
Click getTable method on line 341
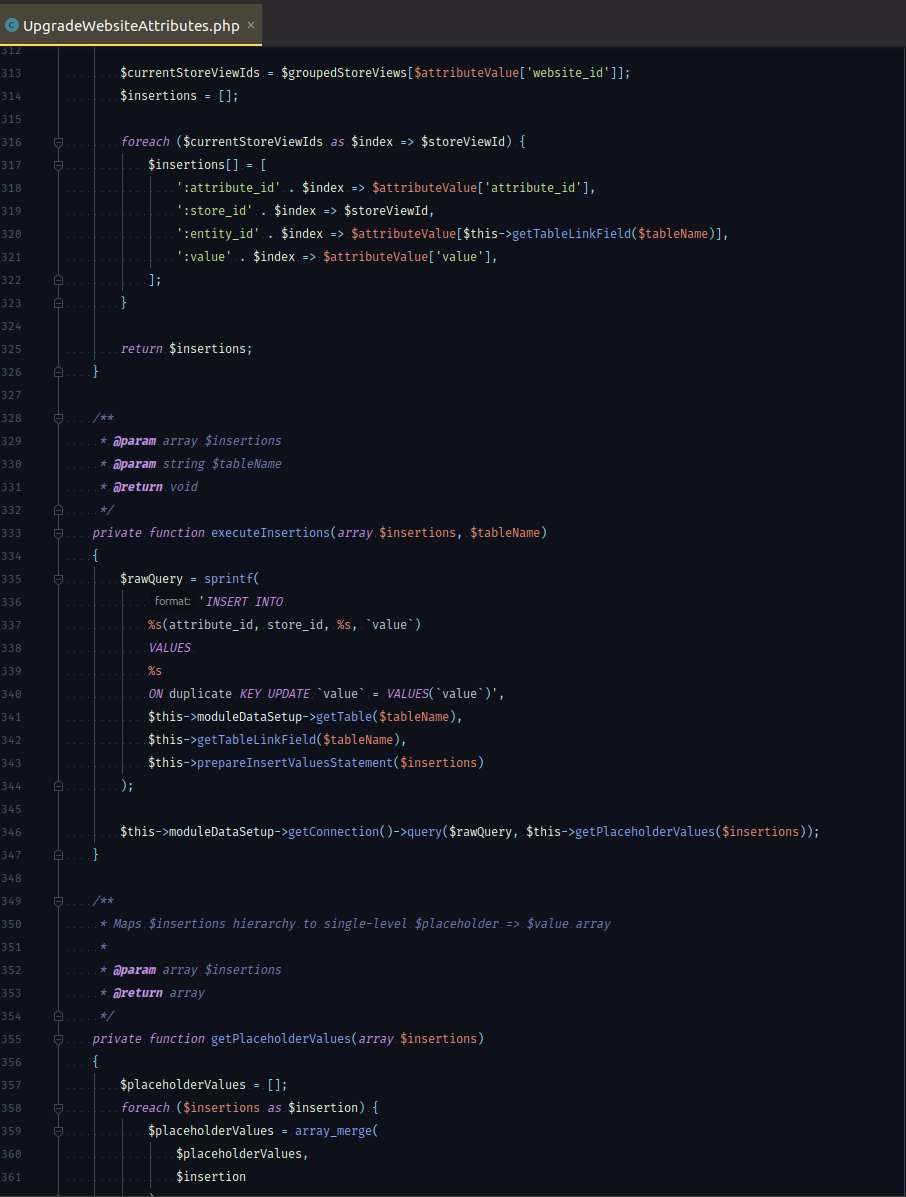click(343, 717)
